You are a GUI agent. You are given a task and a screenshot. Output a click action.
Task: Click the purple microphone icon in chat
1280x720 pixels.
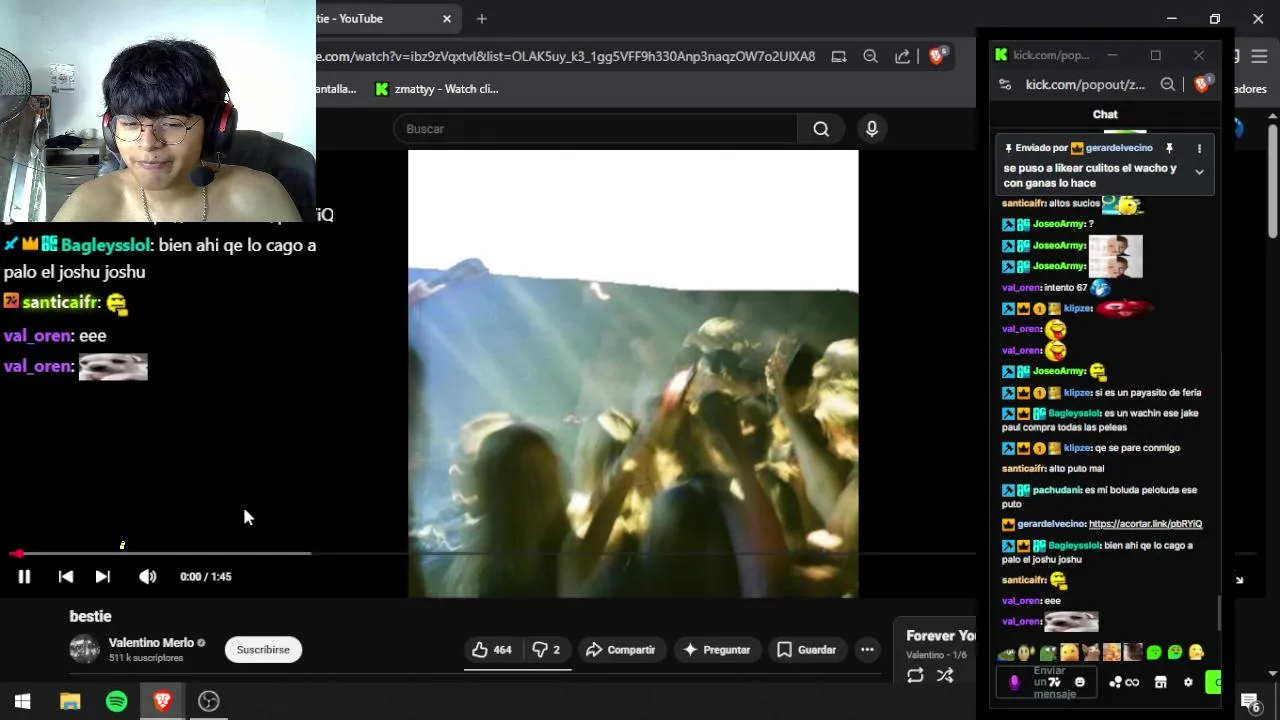click(1013, 682)
